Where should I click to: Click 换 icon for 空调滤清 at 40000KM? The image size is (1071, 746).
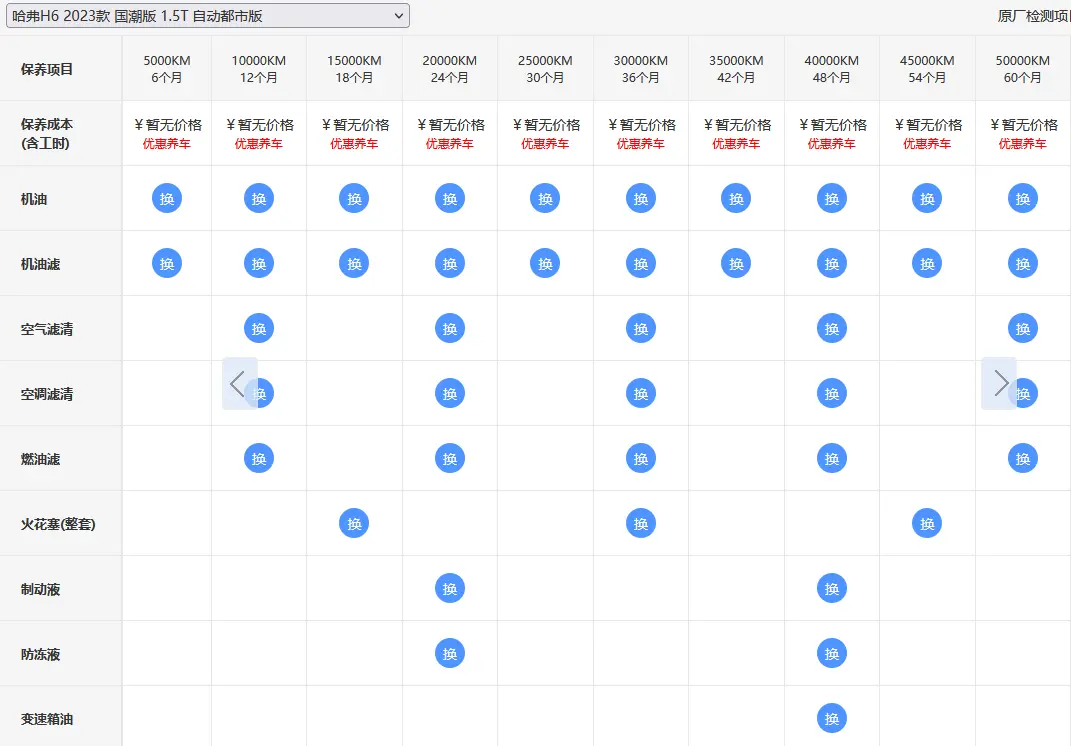pyautogui.click(x=832, y=393)
